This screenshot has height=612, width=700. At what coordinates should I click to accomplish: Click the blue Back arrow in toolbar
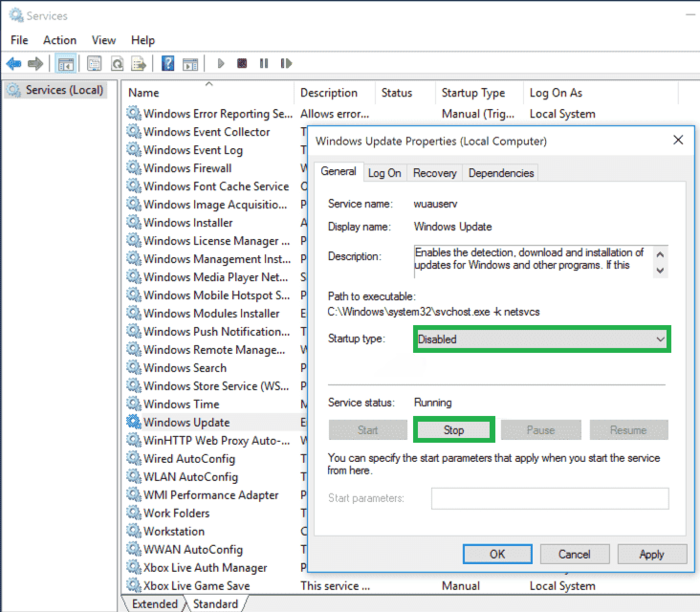14,64
